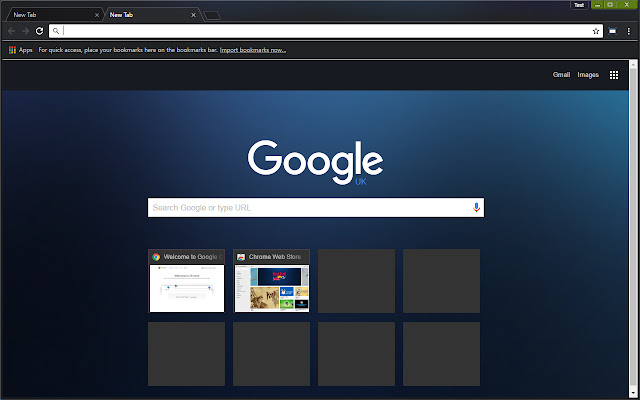
Task: Click the extension icon beside the star
Action: (612, 31)
